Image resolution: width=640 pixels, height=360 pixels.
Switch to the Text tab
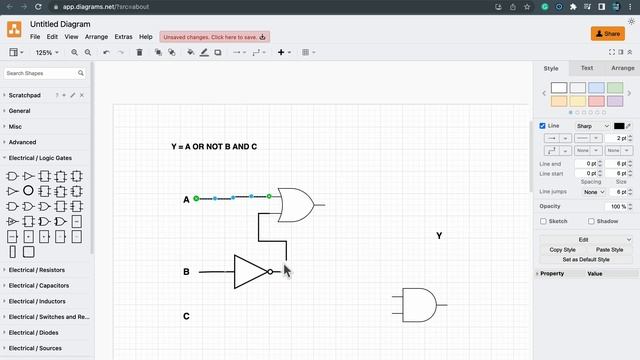587,68
